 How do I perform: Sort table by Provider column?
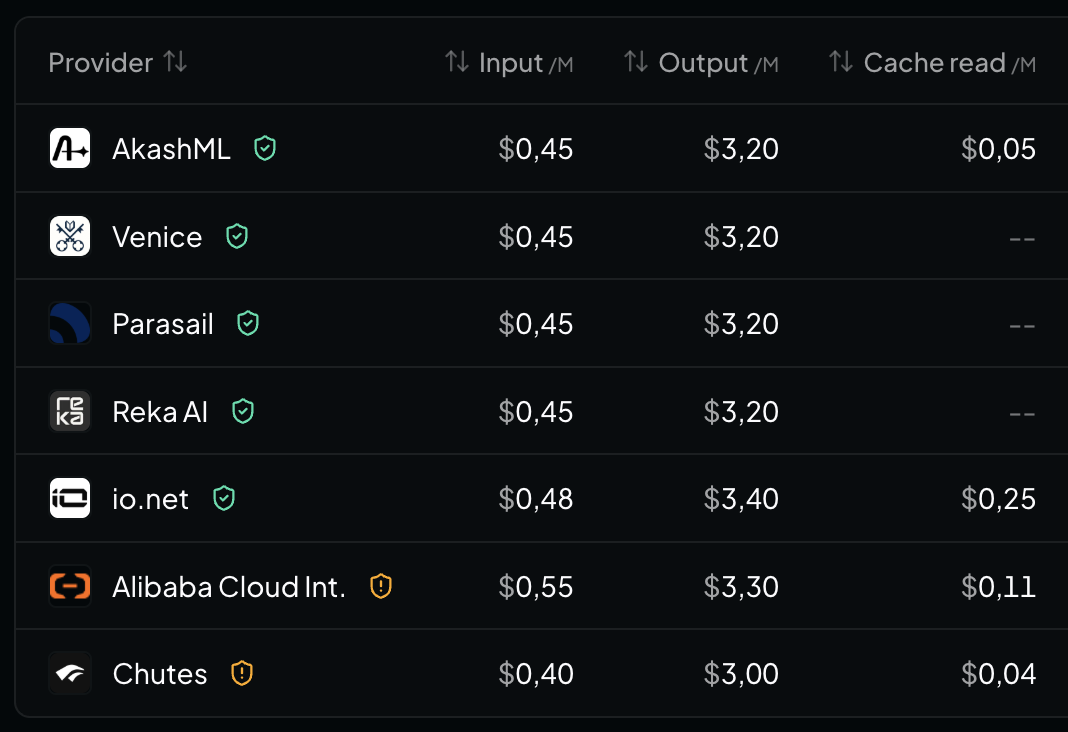(118, 63)
